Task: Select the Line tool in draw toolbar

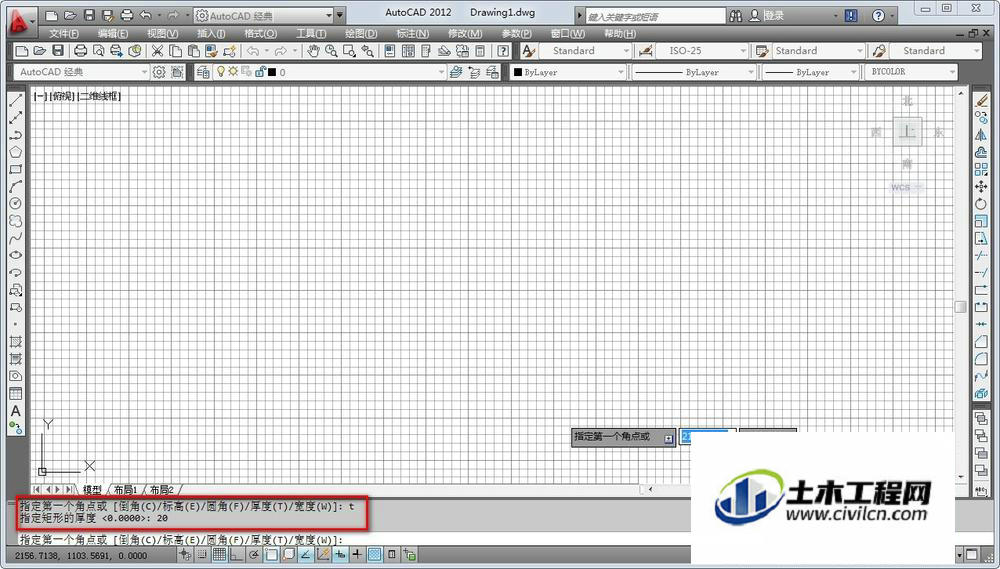Action: click(x=15, y=100)
